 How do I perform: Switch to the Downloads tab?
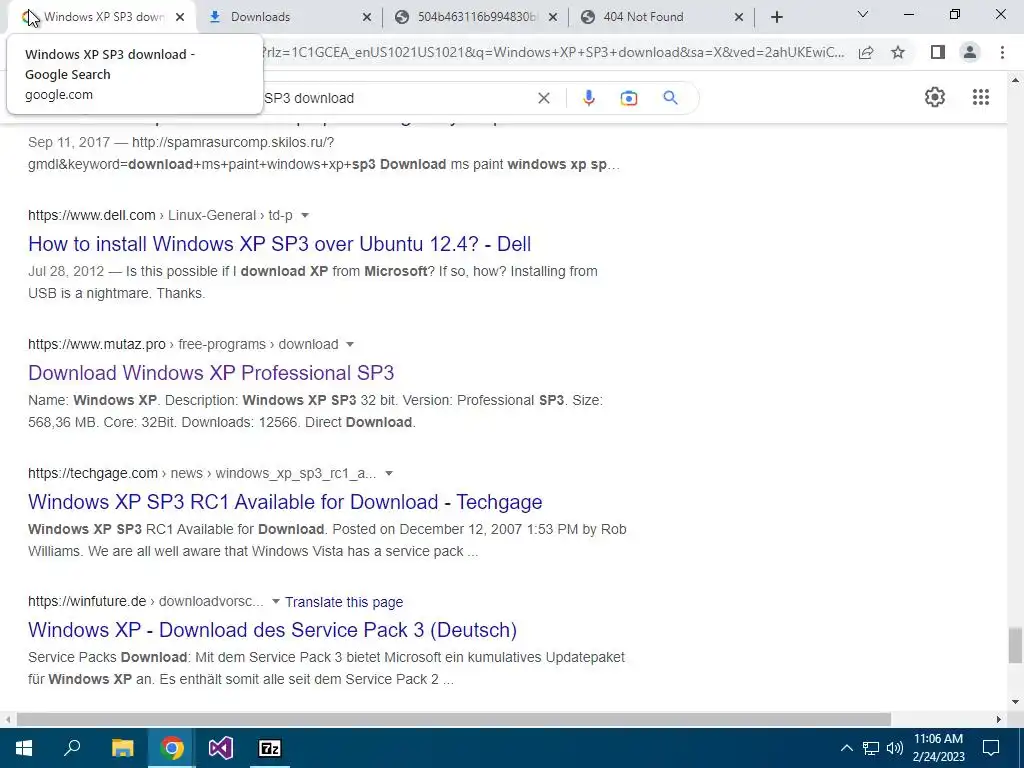(287, 17)
